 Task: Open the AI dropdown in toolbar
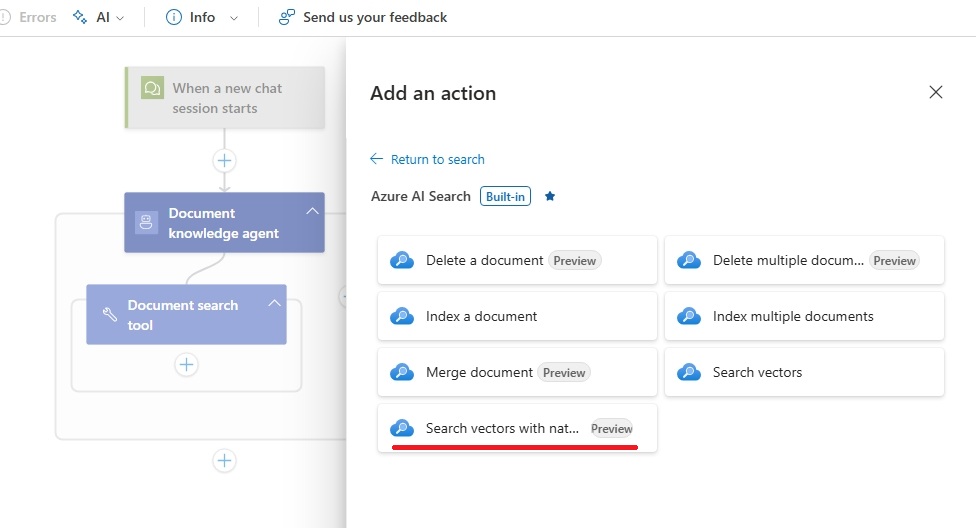pos(101,17)
